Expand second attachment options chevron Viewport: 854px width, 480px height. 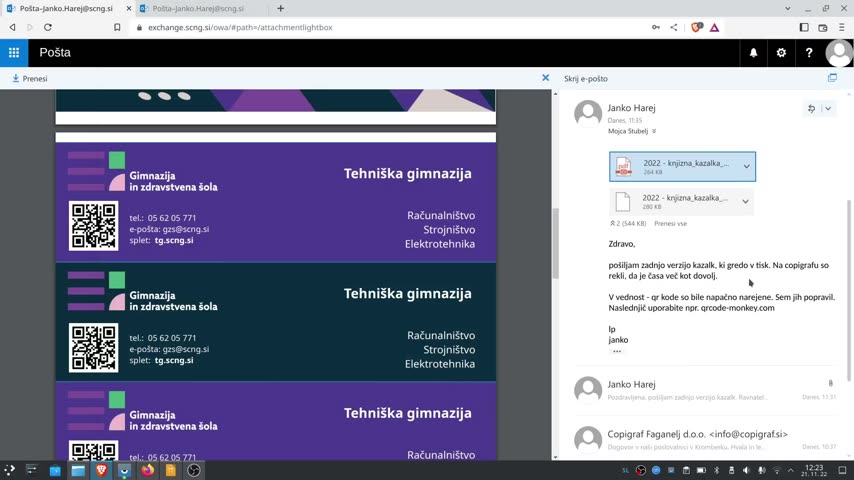coord(746,202)
